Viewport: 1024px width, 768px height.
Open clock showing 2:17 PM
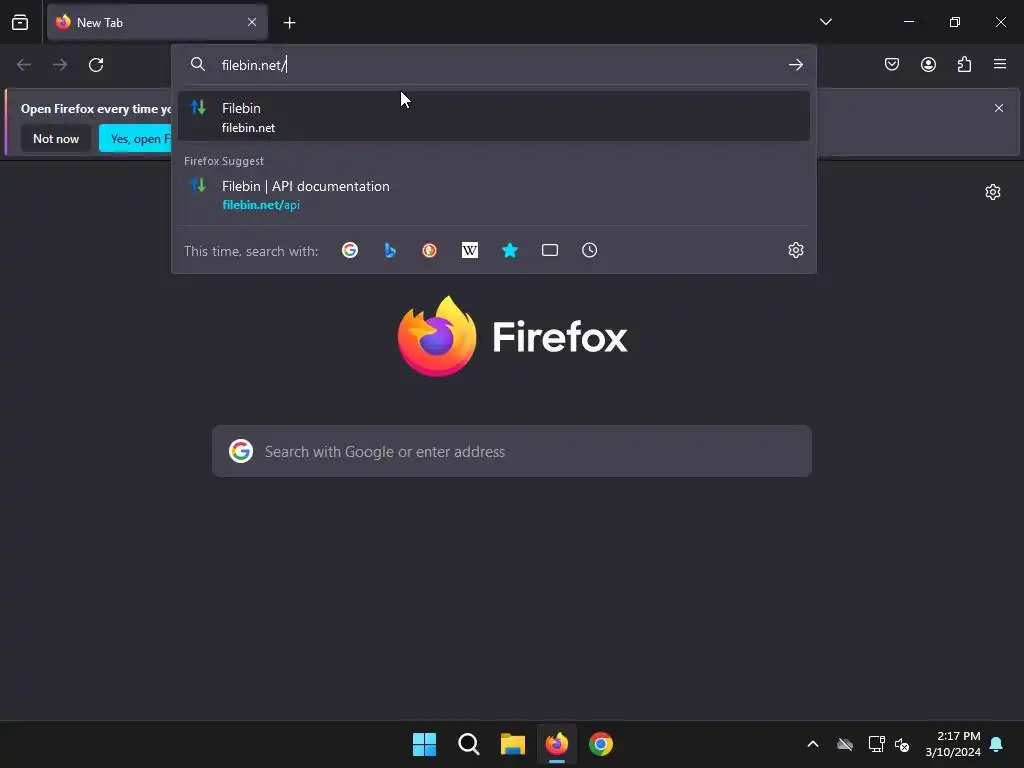pos(953,744)
